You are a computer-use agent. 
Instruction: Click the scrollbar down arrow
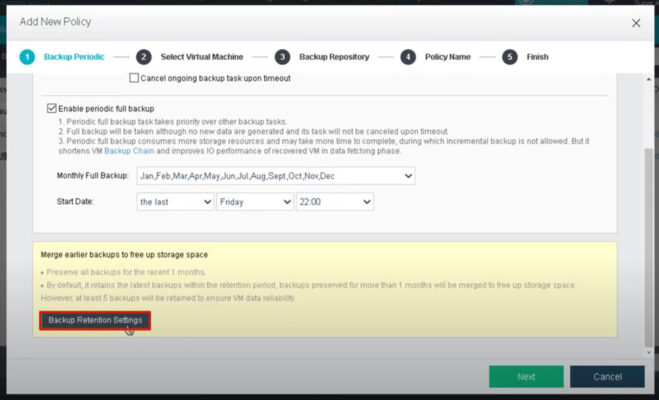pyautogui.click(x=648, y=352)
